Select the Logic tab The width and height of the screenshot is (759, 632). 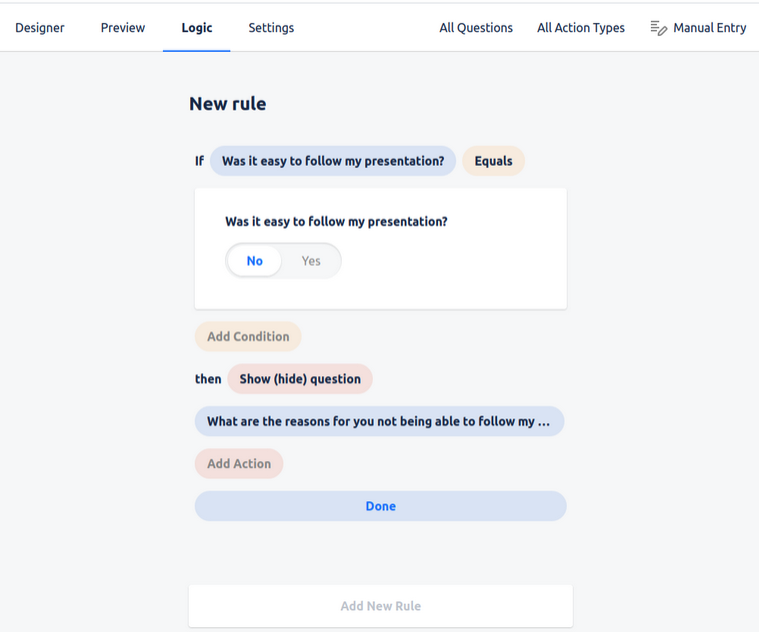[197, 28]
